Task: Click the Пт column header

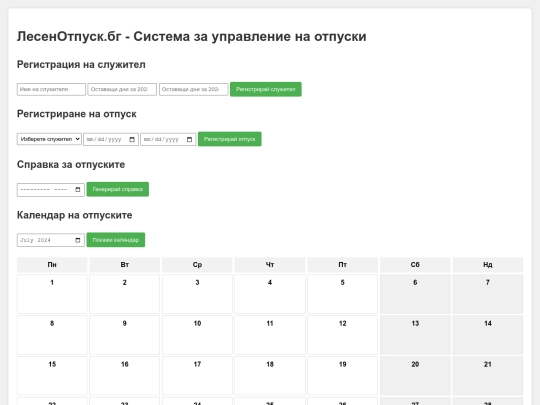Action: tap(343, 265)
